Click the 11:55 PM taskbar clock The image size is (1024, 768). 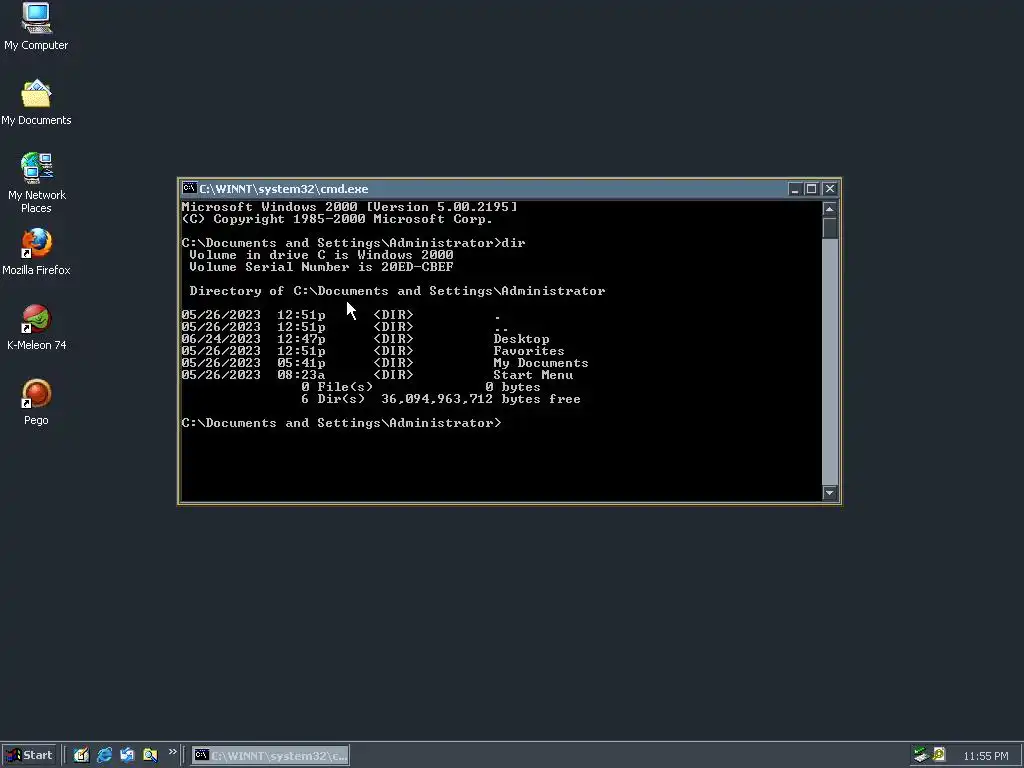coord(985,756)
